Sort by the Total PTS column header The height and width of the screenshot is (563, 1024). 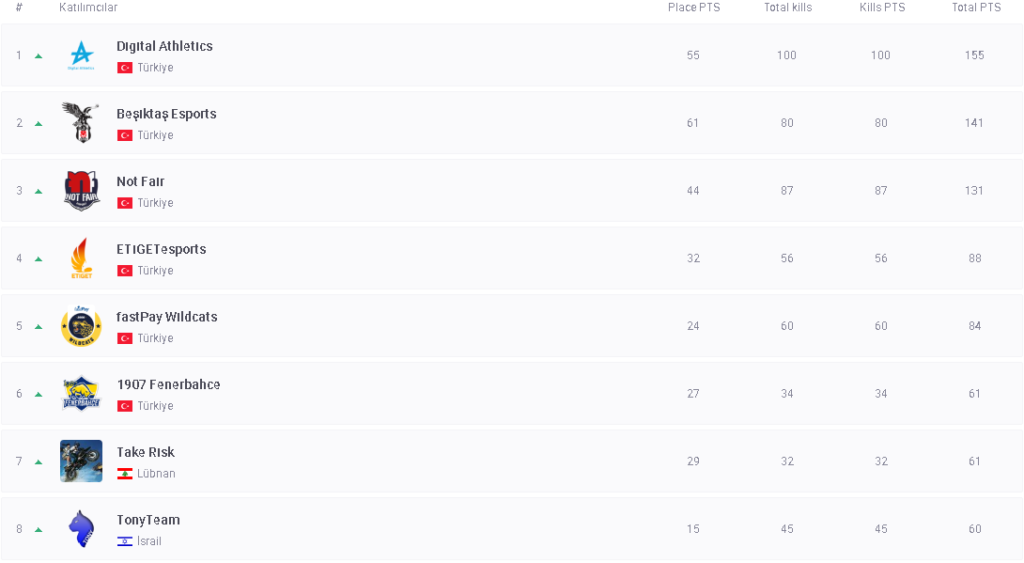tap(976, 8)
